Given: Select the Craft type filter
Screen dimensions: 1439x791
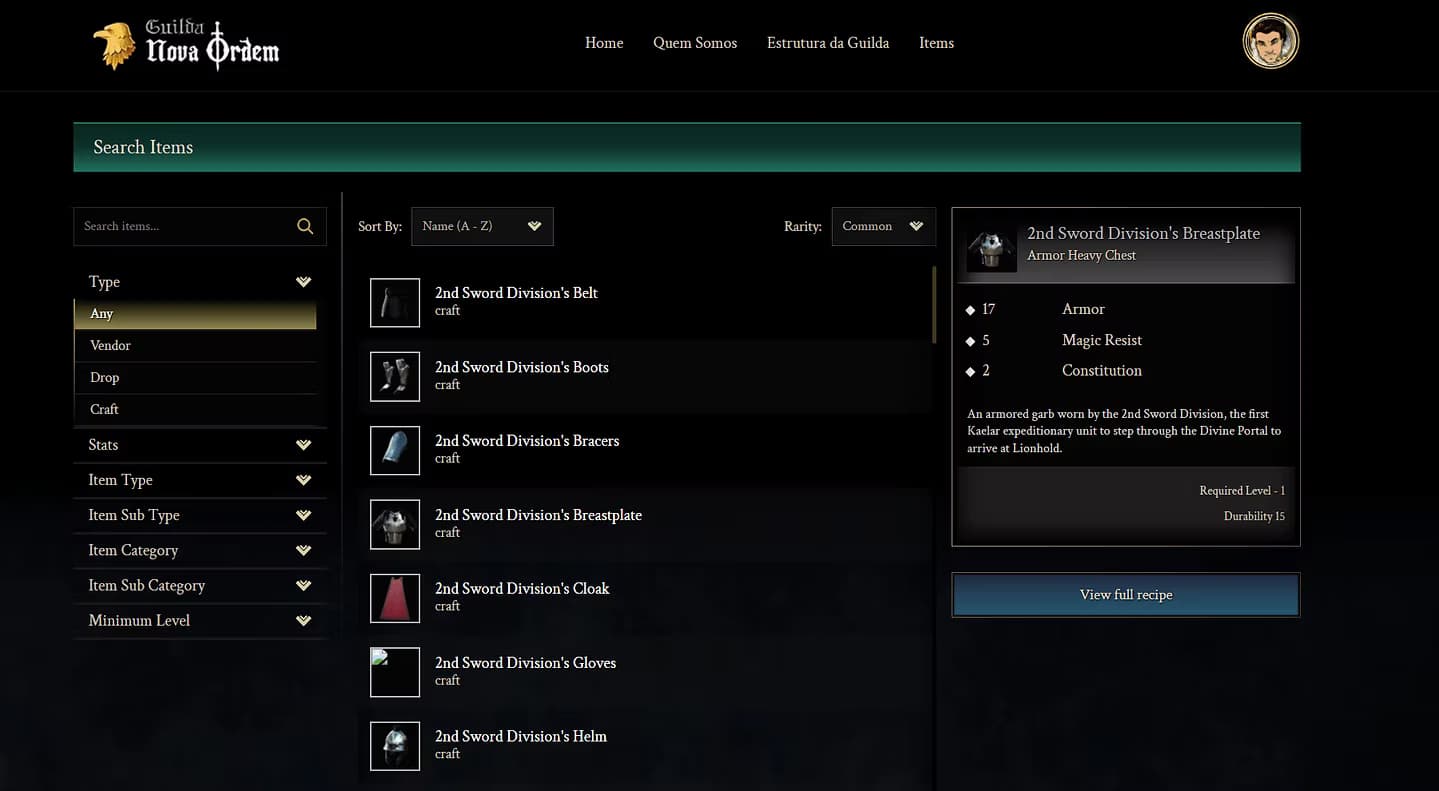Looking at the screenshot, I should [x=105, y=409].
